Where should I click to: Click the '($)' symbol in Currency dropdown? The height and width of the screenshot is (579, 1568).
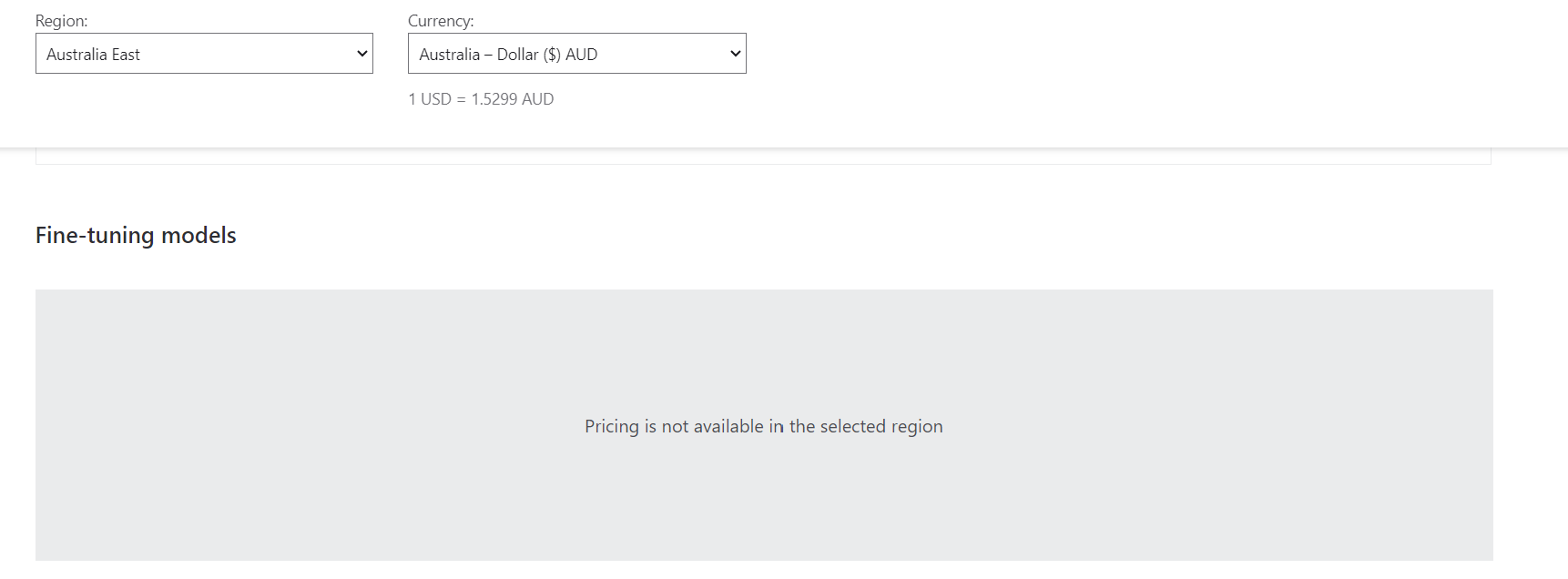click(x=552, y=55)
